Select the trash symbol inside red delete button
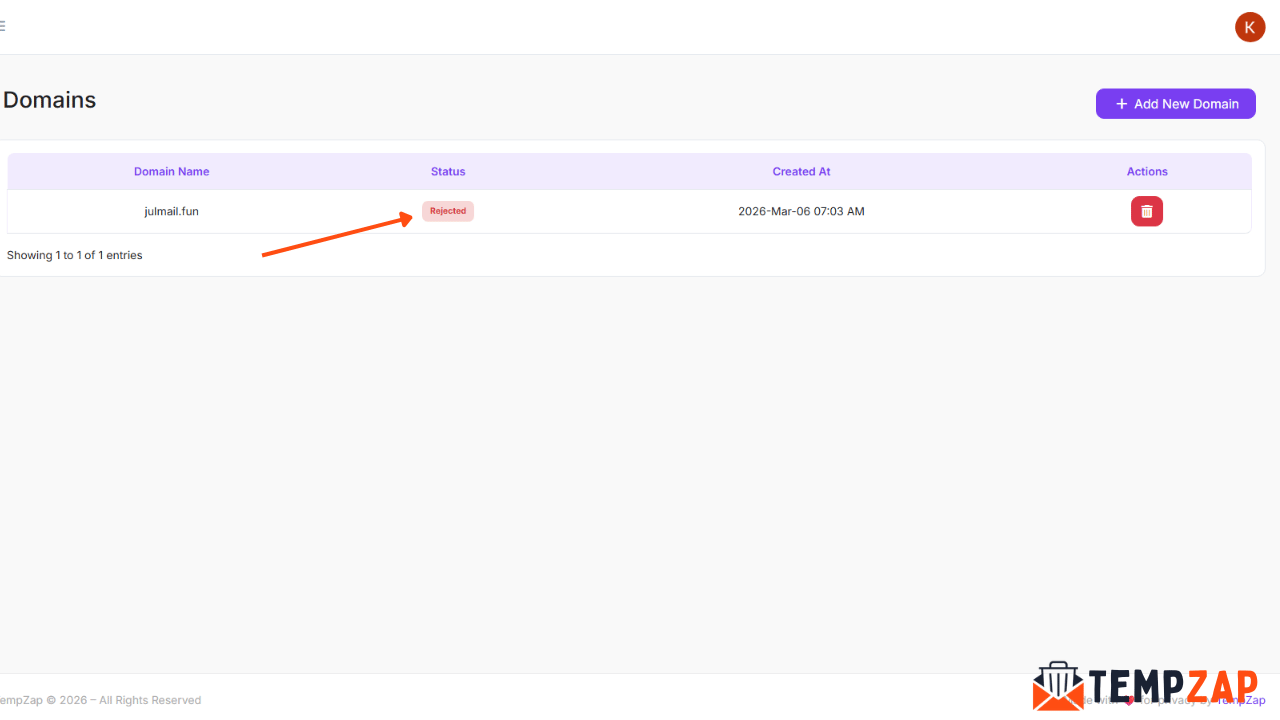The width and height of the screenshot is (1280, 720). [x=1146, y=211]
